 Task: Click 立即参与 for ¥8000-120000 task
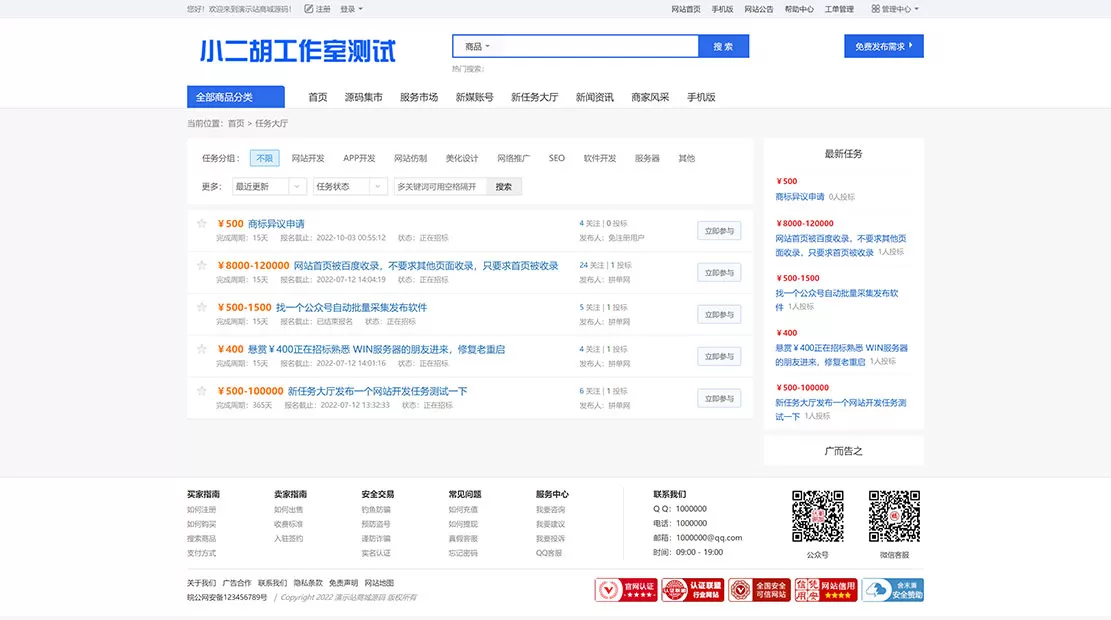pos(719,272)
